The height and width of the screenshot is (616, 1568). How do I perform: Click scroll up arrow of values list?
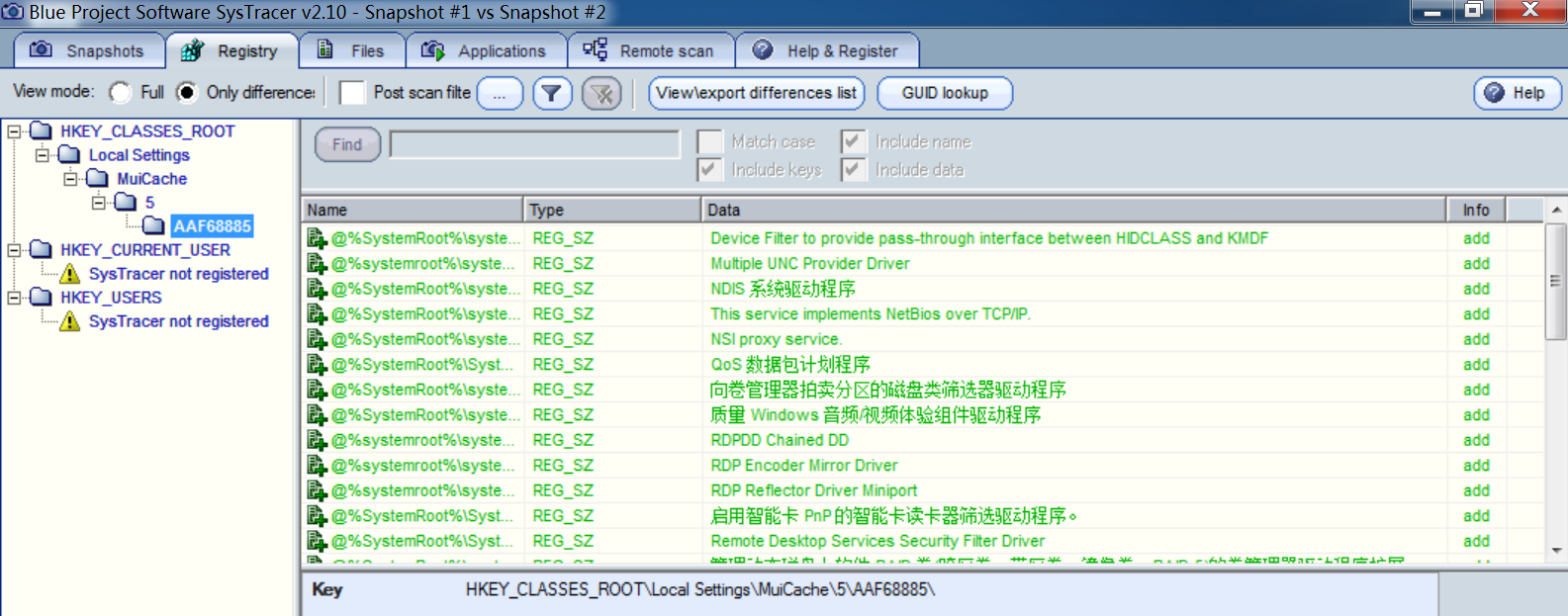[x=1556, y=210]
